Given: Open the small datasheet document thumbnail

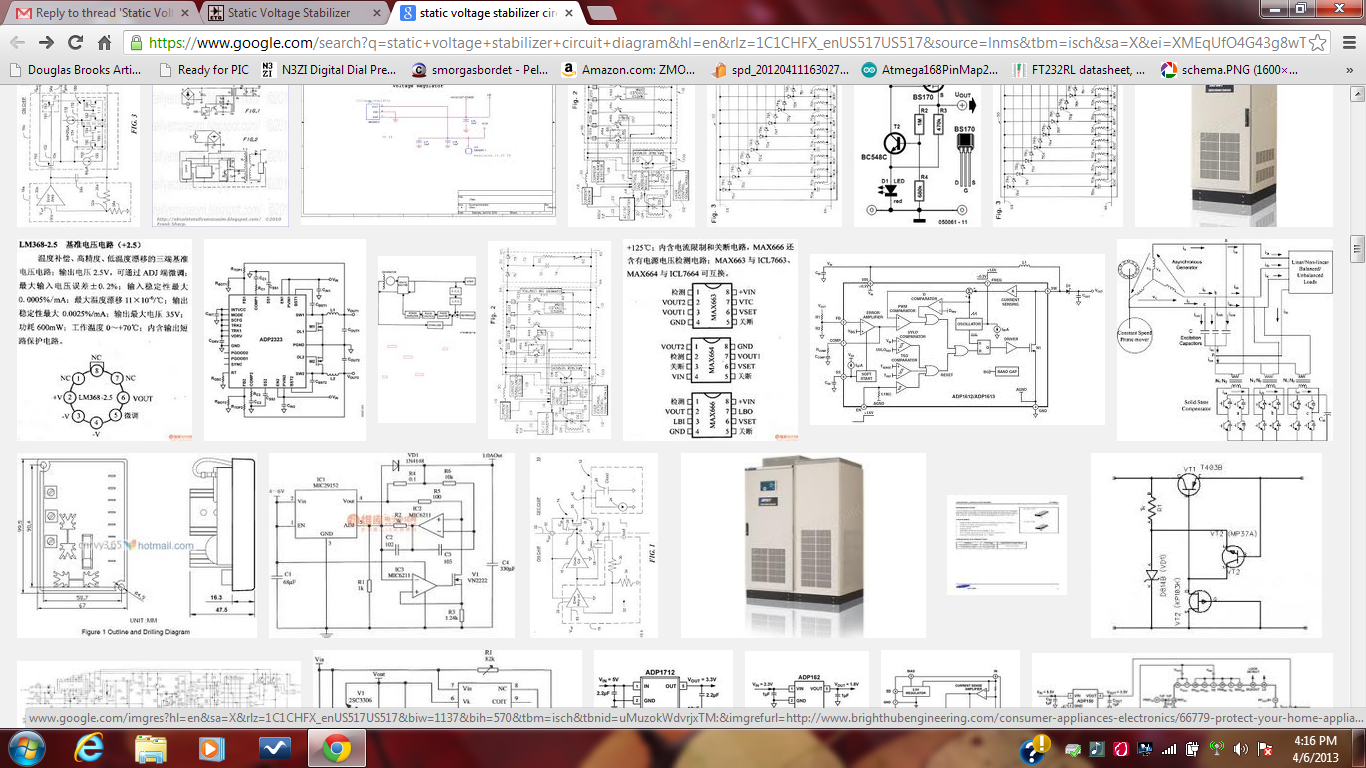Looking at the screenshot, I should (1007, 546).
